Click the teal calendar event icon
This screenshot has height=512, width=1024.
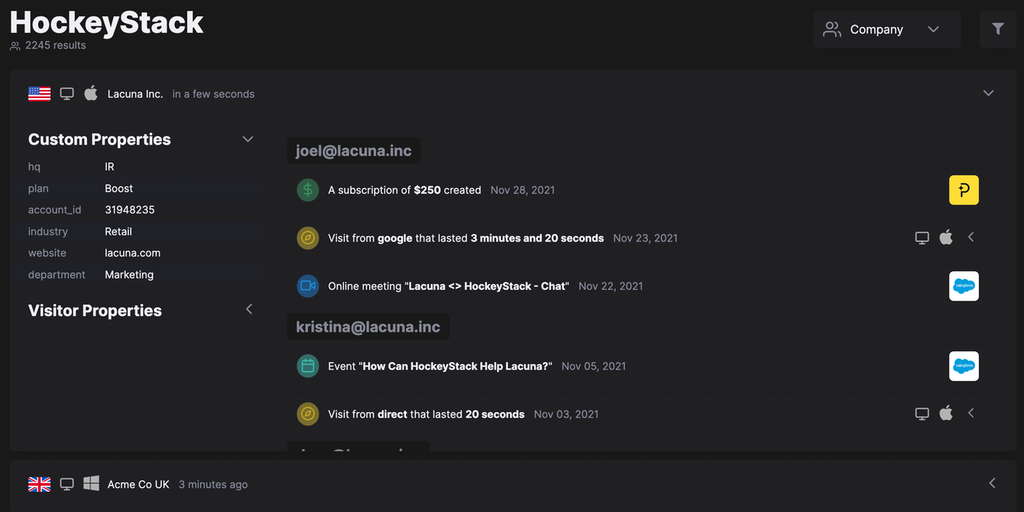pos(308,366)
